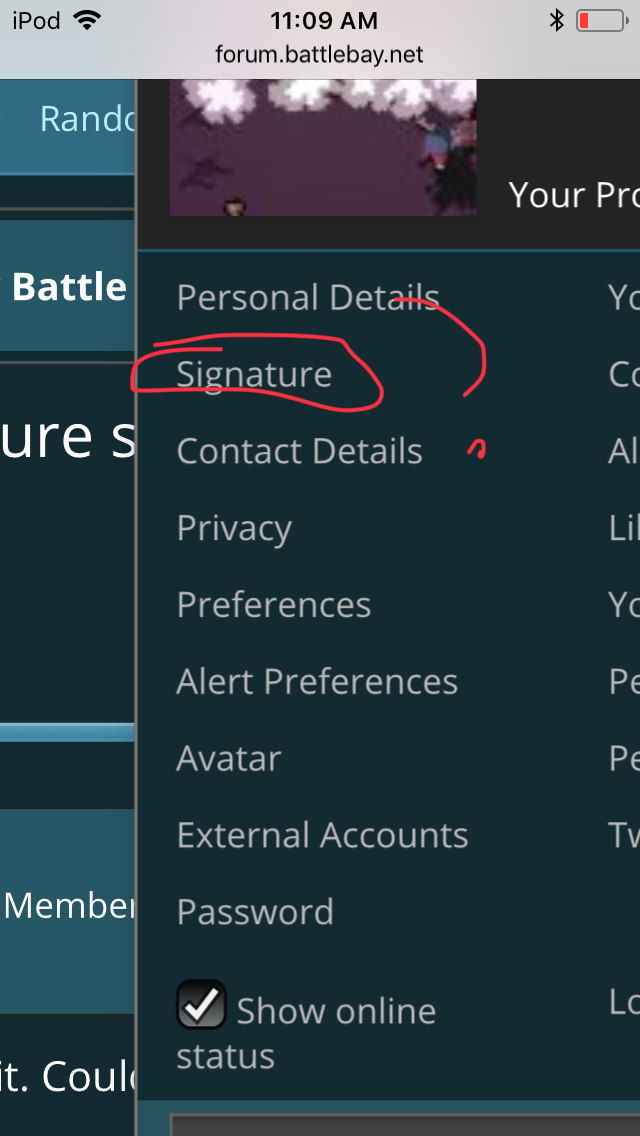640x1136 pixels.
Task: Open Alert Preferences
Action: point(317,682)
